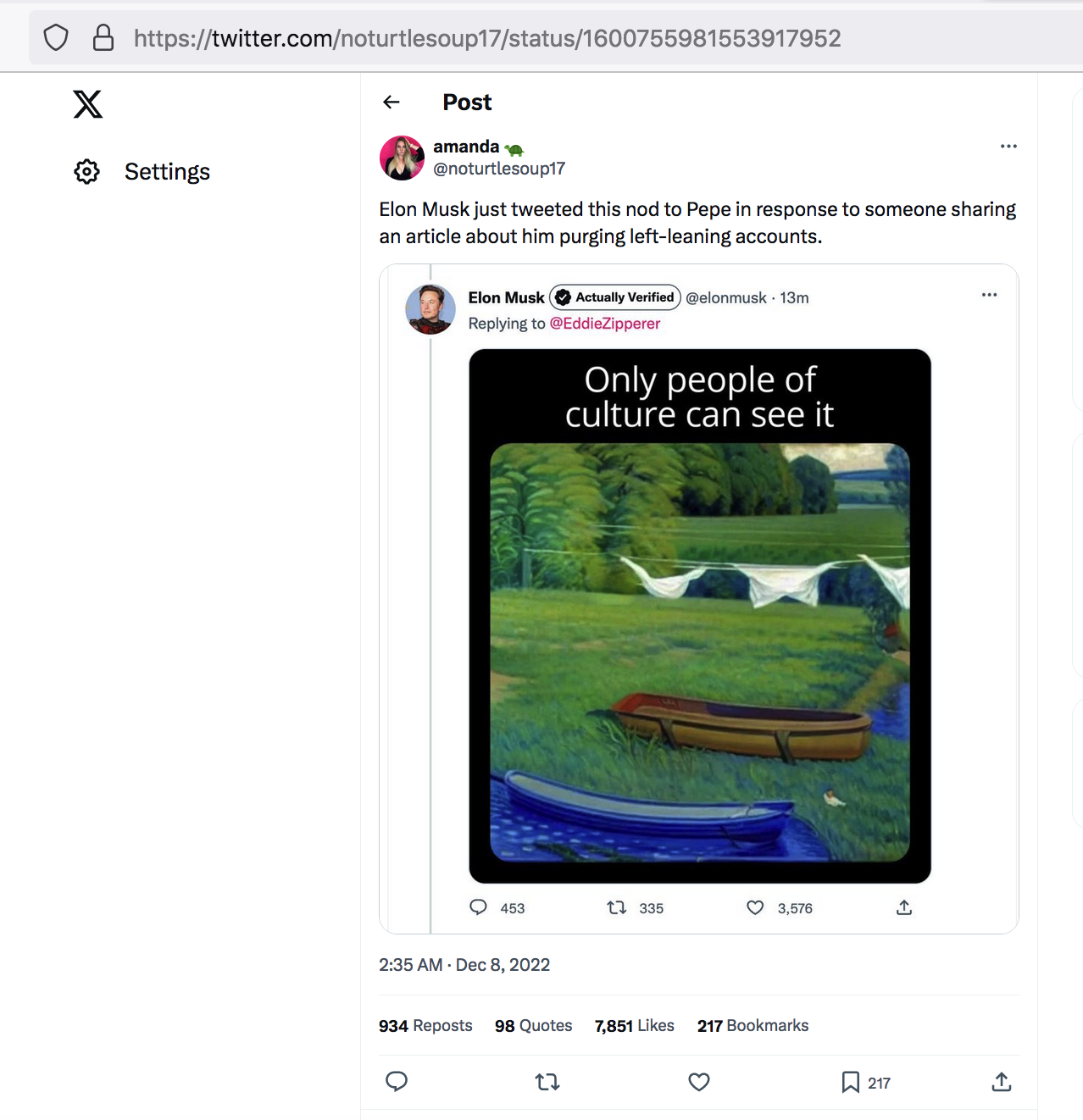Image resolution: width=1083 pixels, height=1120 pixels.
Task: Click amanda's profile avatar
Action: coord(402,158)
